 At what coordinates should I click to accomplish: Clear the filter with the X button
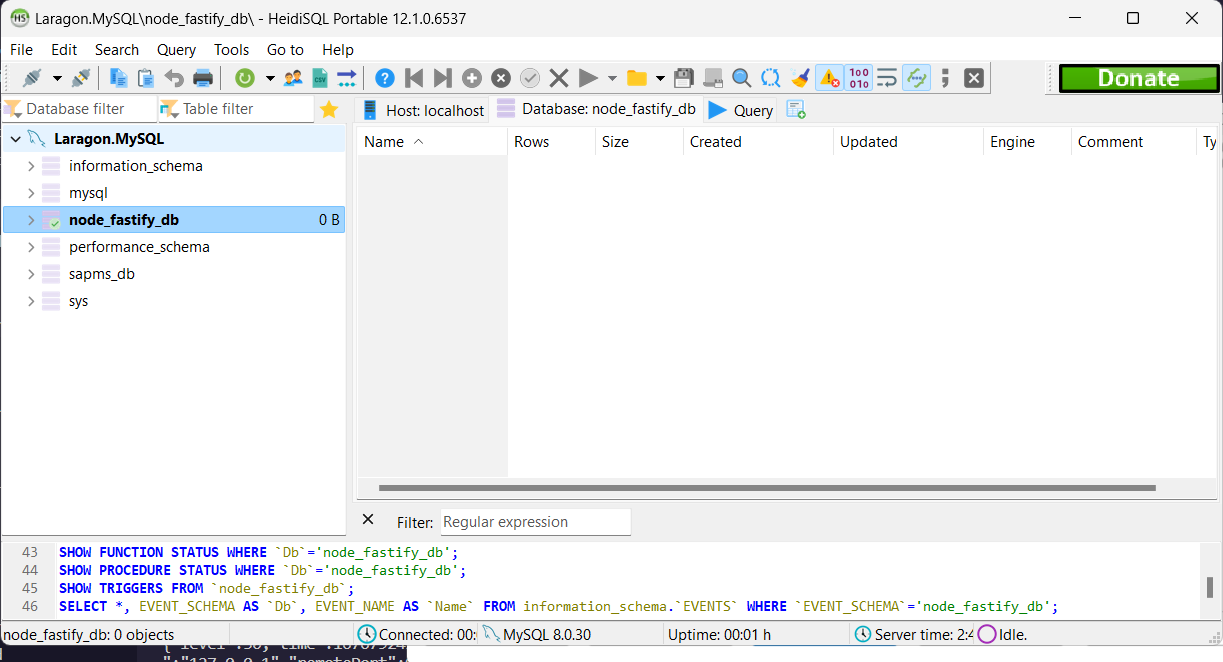[x=368, y=520]
